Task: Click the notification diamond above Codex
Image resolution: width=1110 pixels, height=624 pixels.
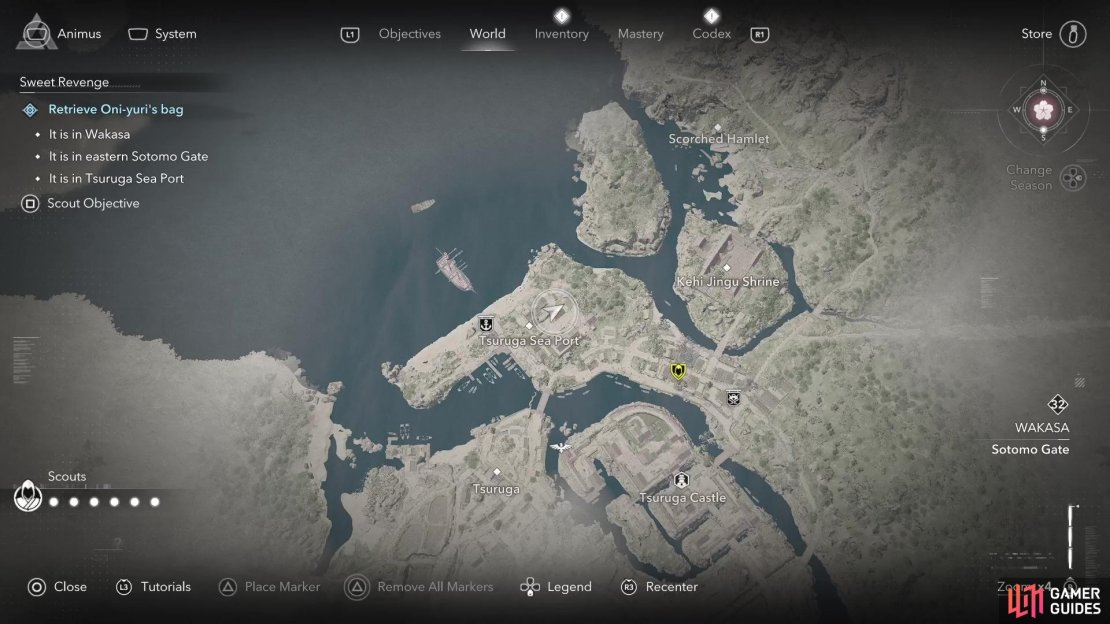Action: (x=711, y=16)
